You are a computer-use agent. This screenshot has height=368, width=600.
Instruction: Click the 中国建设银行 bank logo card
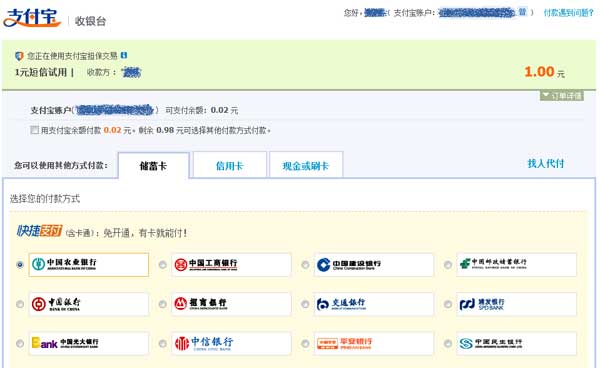click(x=374, y=264)
